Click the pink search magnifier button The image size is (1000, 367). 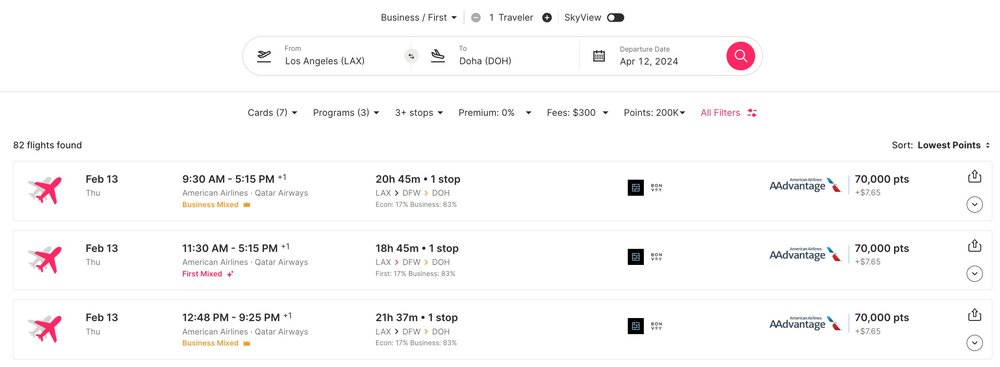click(740, 56)
